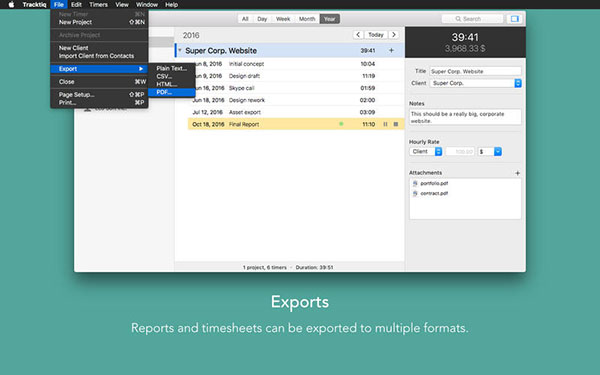Click the Search field
The width and height of the screenshot is (600, 375).
pyautogui.click(x=472, y=19)
